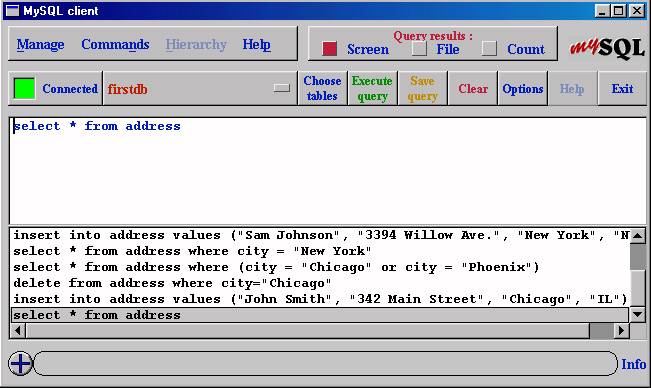651x388 pixels.
Task: Open the Options button
Action: pyautogui.click(x=523, y=88)
